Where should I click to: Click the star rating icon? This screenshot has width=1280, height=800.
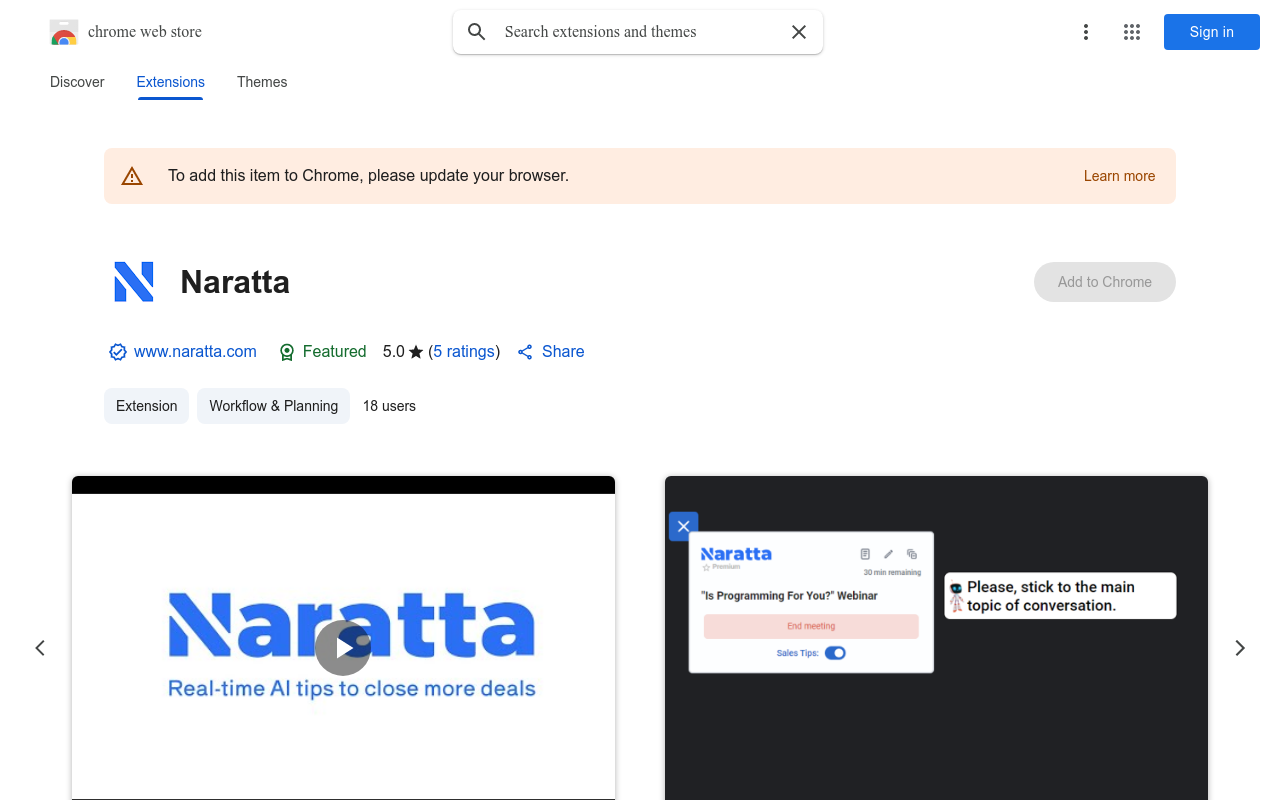(416, 352)
